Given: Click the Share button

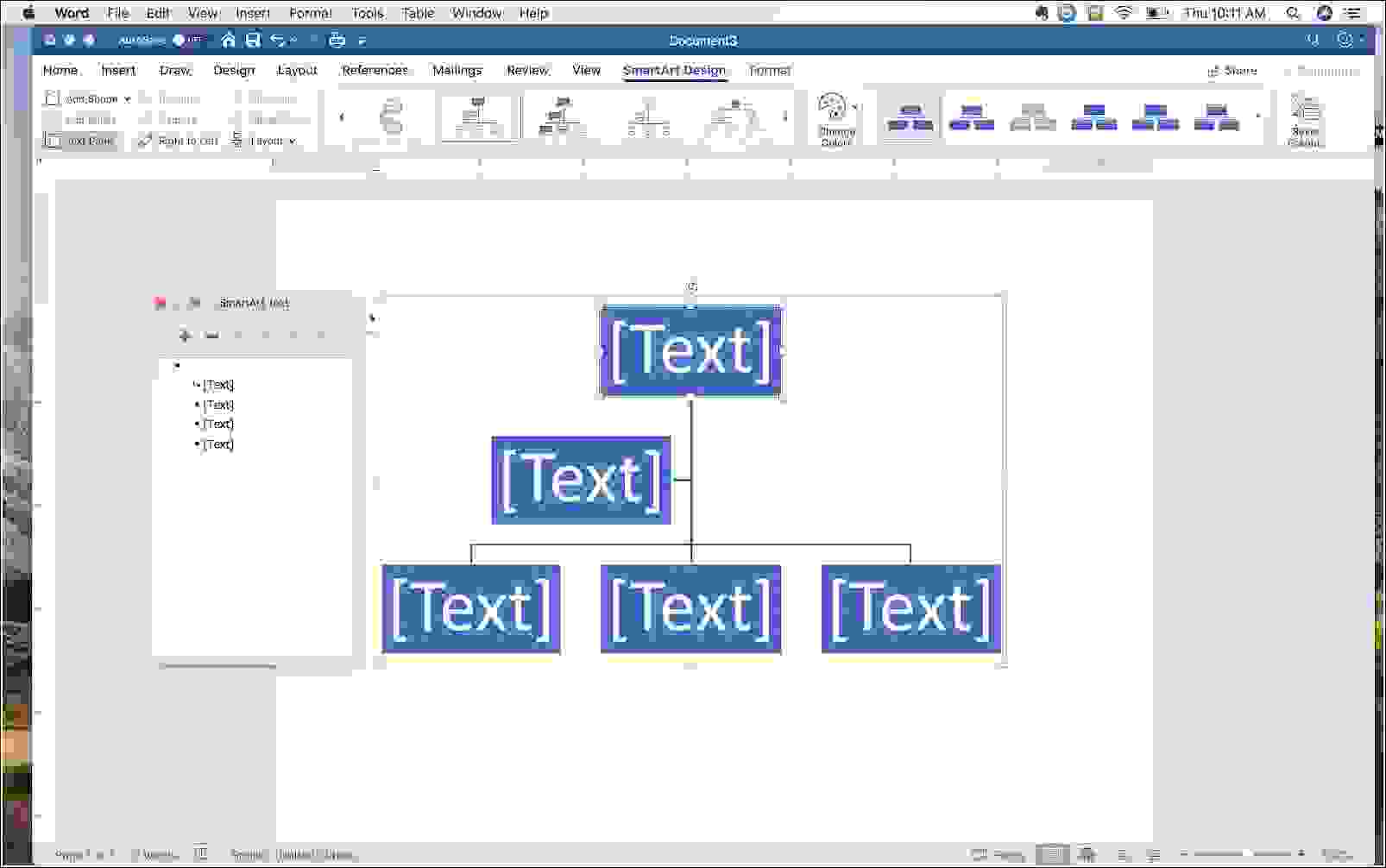Looking at the screenshot, I should pos(1232,71).
